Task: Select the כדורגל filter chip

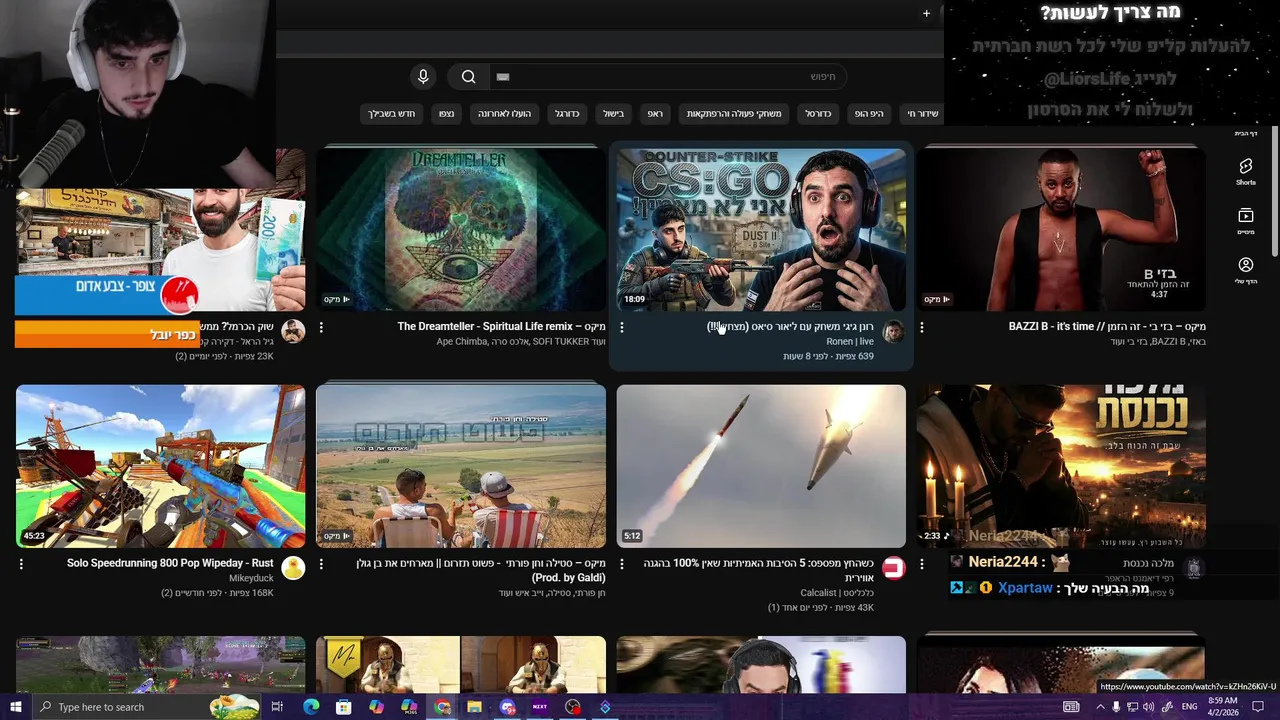Action: tap(567, 113)
